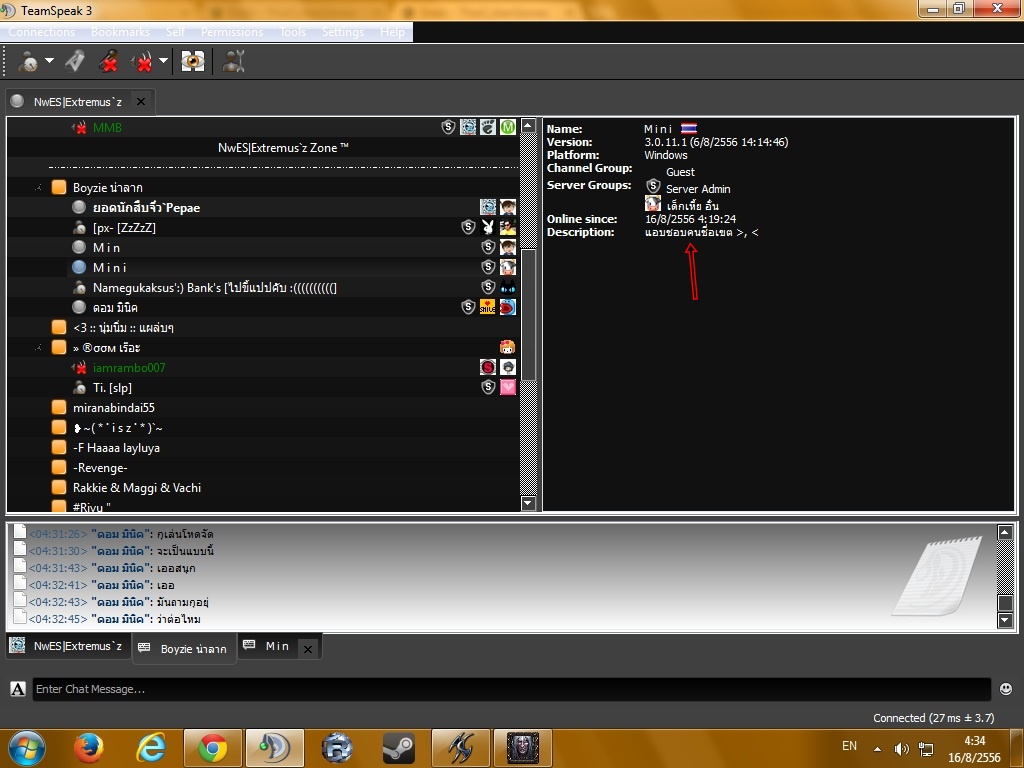Open the contacts manager toolbar icon
Screen dimensions: 1024x768
(234, 61)
